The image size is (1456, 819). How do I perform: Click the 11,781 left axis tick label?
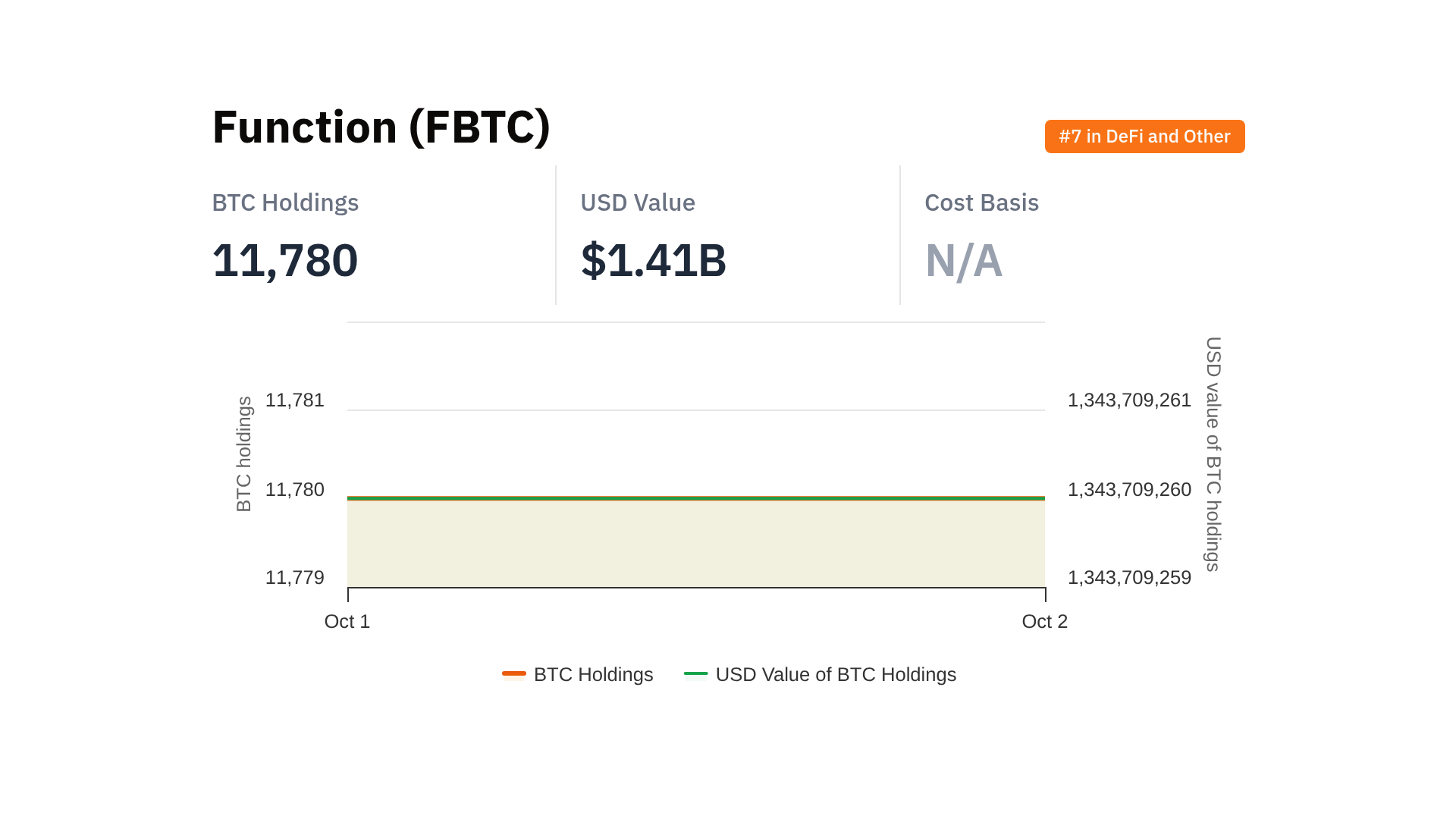(x=294, y=400)
